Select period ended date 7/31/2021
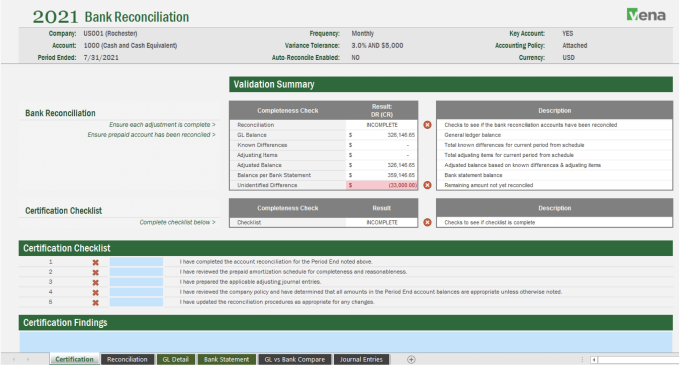This screenshot has height=365, width=680. click(x=101, y=58)
